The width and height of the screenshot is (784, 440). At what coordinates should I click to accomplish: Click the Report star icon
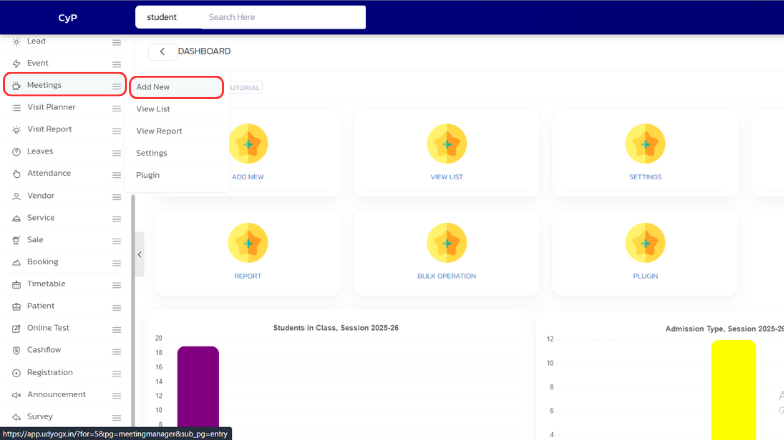pyautogui.click(x=247, y=243)
